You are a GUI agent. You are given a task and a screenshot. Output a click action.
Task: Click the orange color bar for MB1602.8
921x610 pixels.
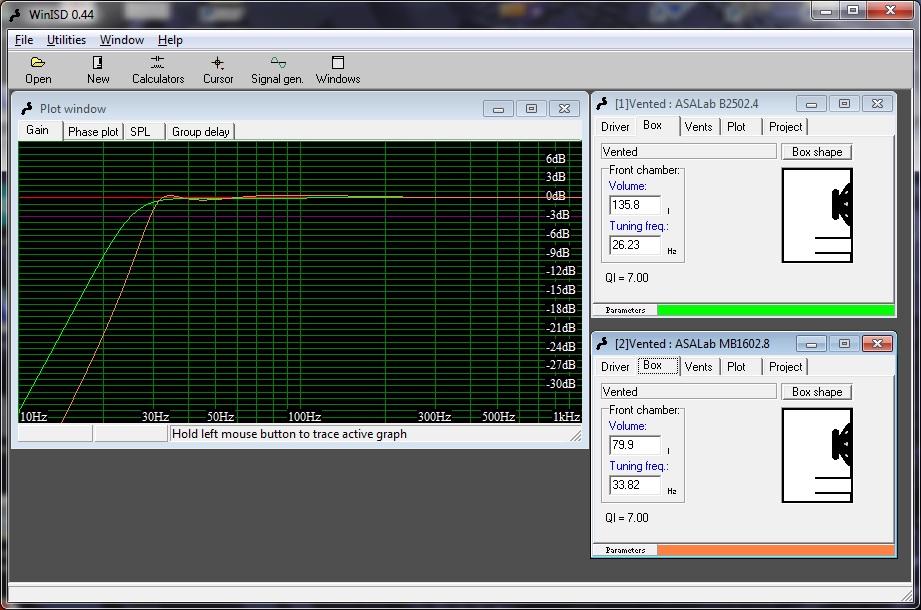tap(775, 550)
